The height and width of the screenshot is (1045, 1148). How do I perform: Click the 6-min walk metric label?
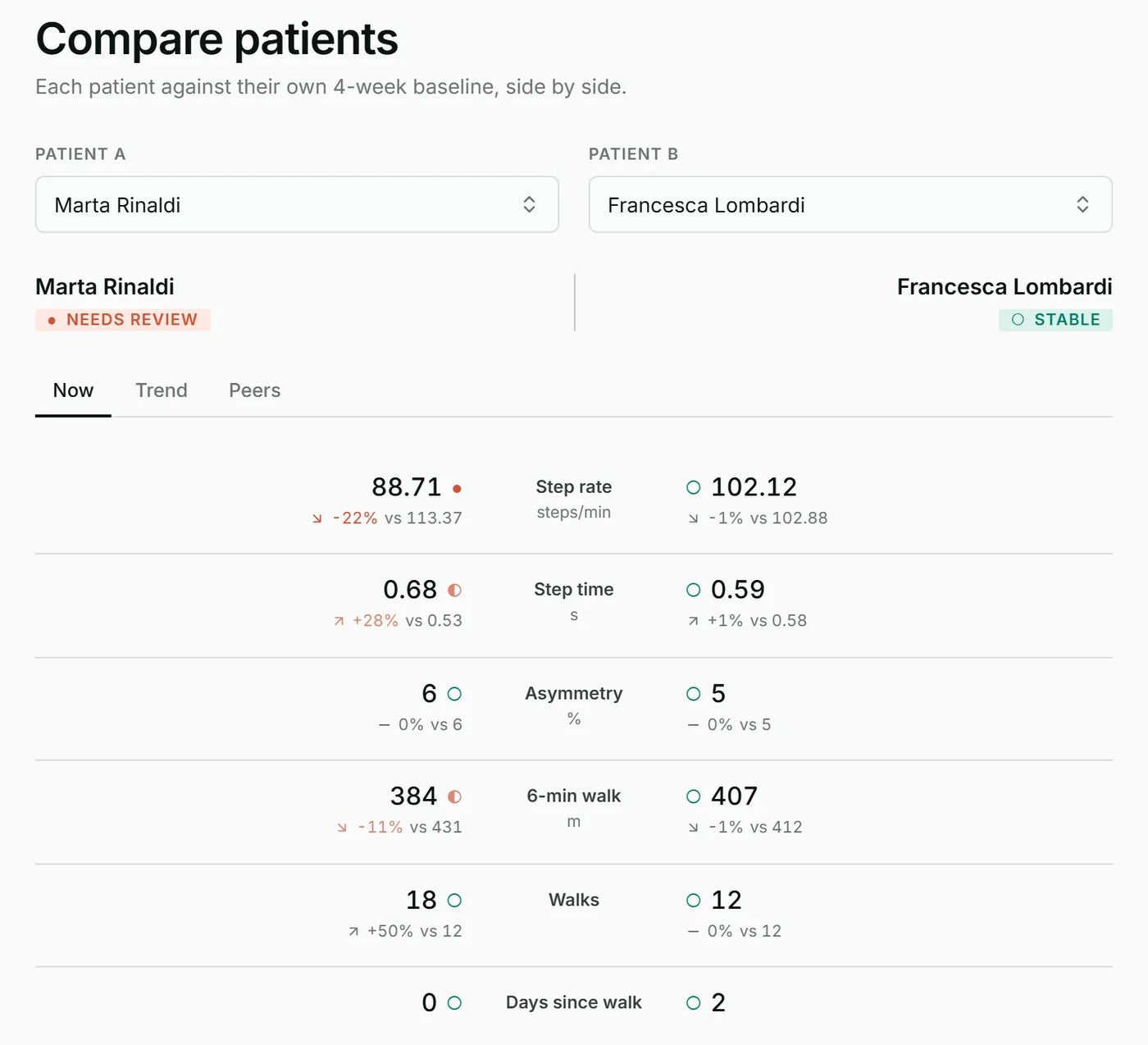574,796
